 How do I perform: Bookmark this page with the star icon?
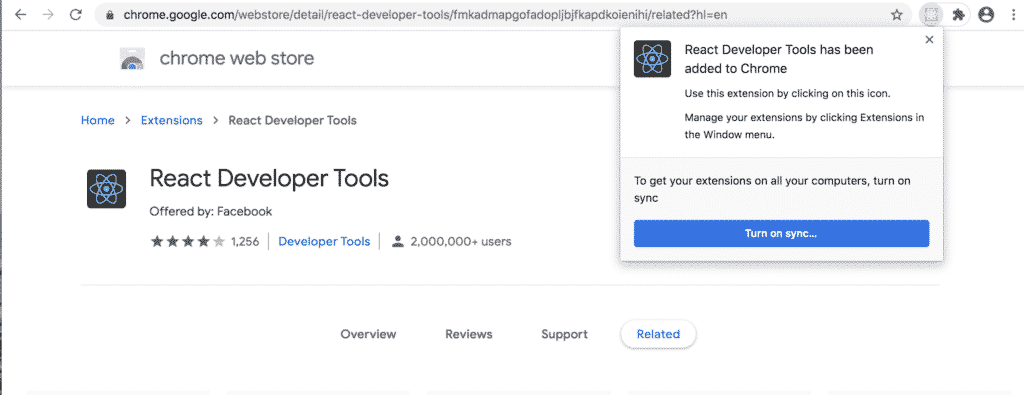click(x=897, y=14)
